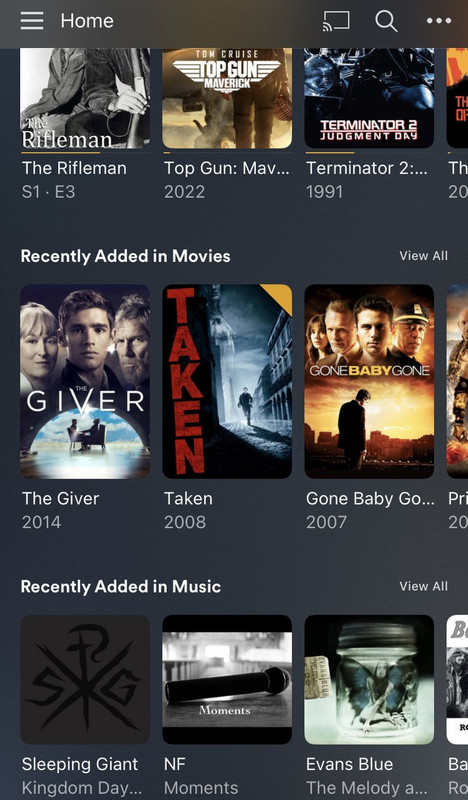Image resolution: width=468 pixels, height=800 pixels.
Task: Open the three-dot more options menu
Action: click(x=439, y=21)
